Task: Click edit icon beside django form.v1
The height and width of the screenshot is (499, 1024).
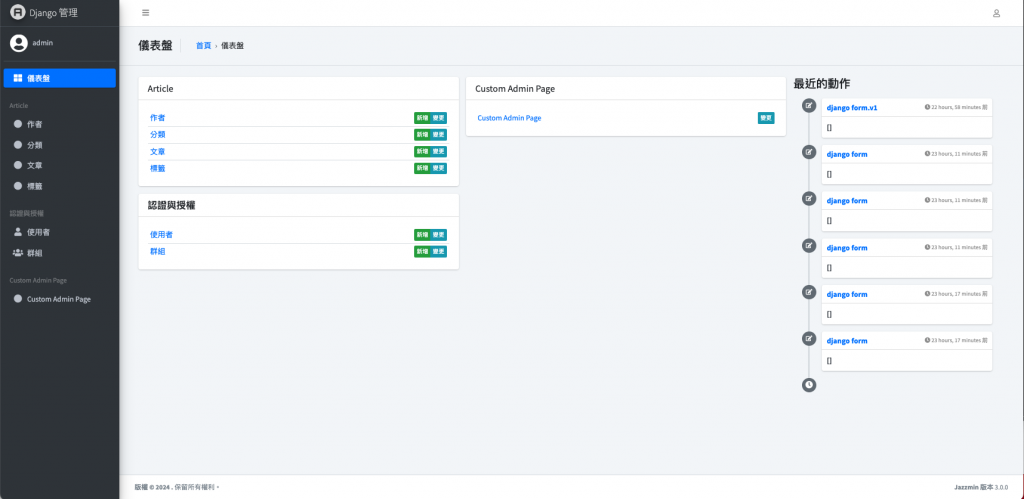Action: click(x=809, y=105)
